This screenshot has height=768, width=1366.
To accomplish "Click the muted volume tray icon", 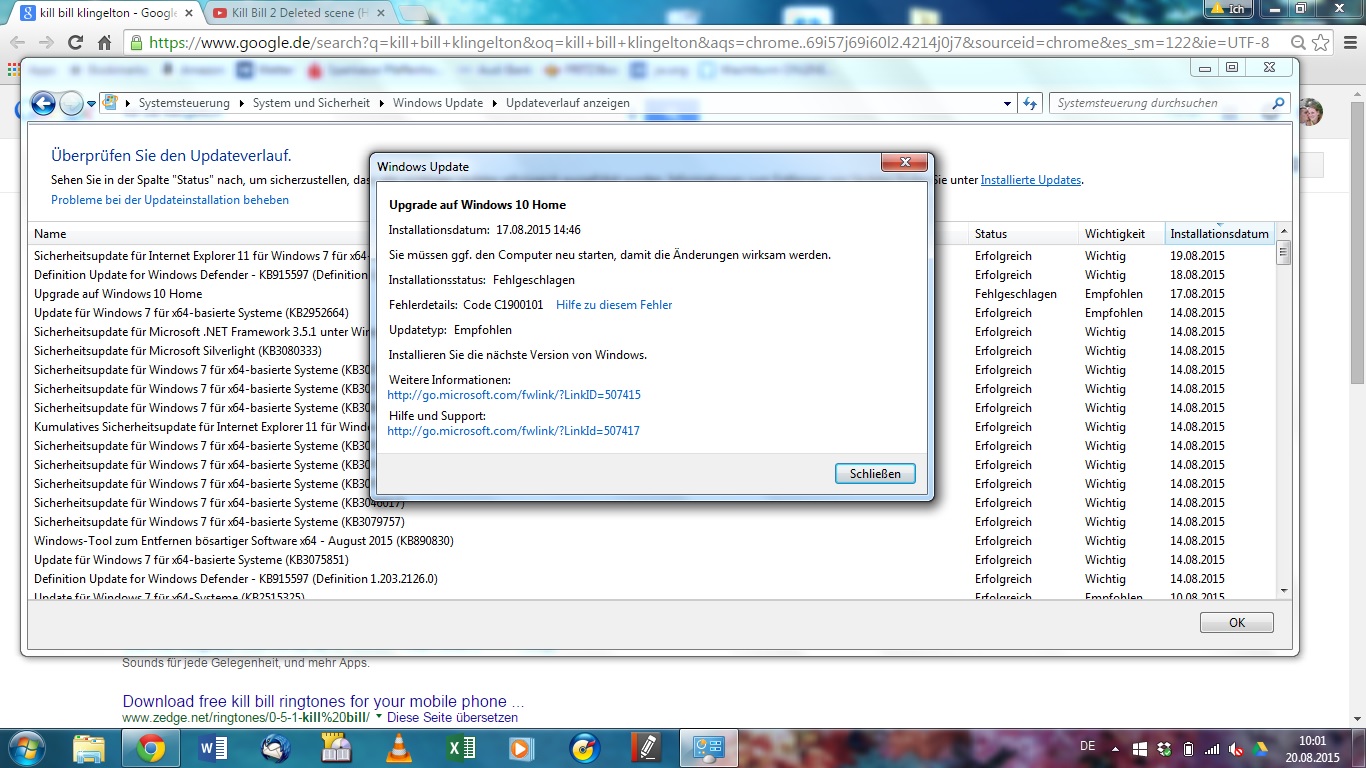I will [1236, 748].
